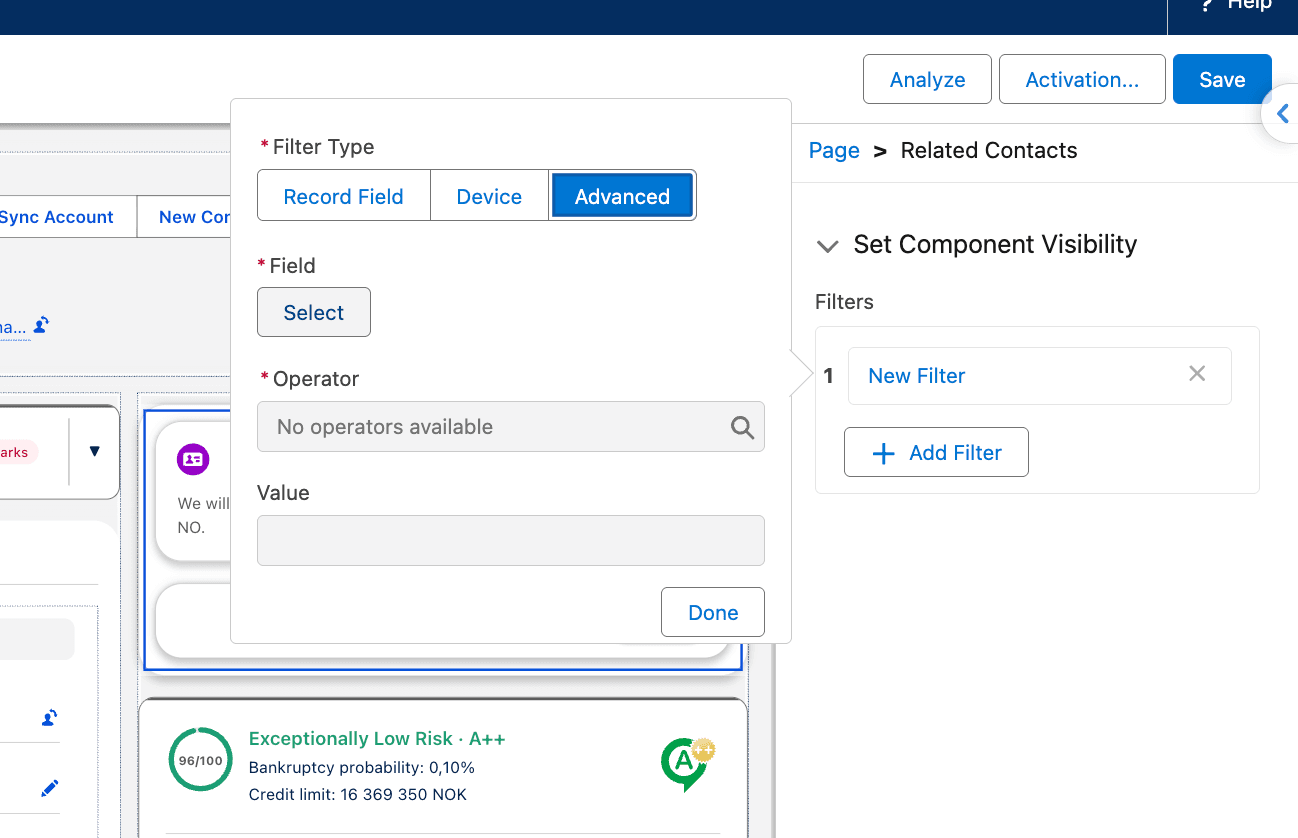Click the Value input field
The width and height of the screenshot is (1298, 838).
(511, 540)
